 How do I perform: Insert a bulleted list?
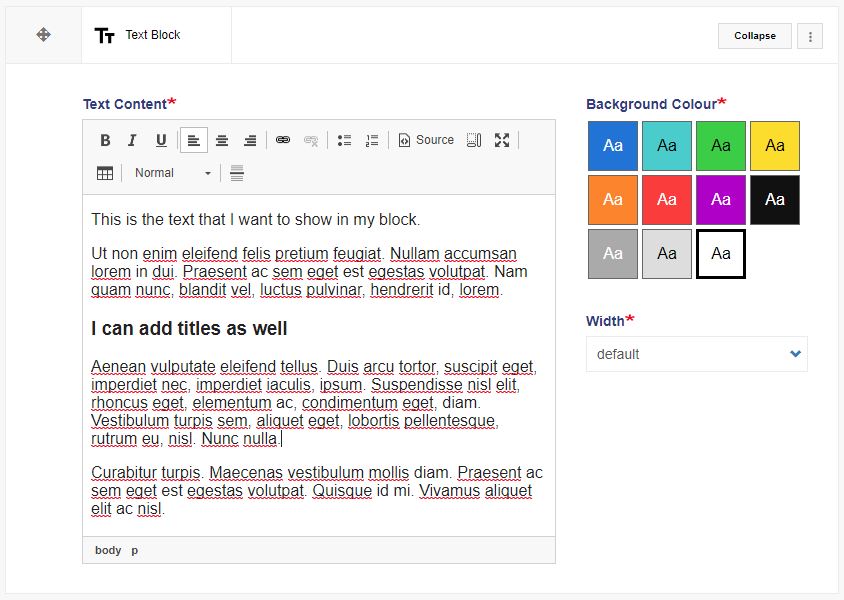point(344,140)
